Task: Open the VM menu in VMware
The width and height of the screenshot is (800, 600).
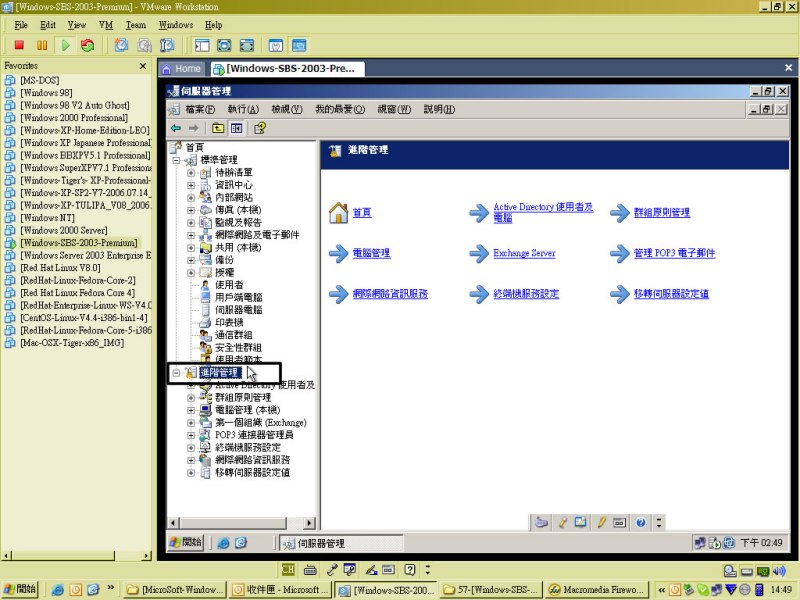Action: [106, 25]
